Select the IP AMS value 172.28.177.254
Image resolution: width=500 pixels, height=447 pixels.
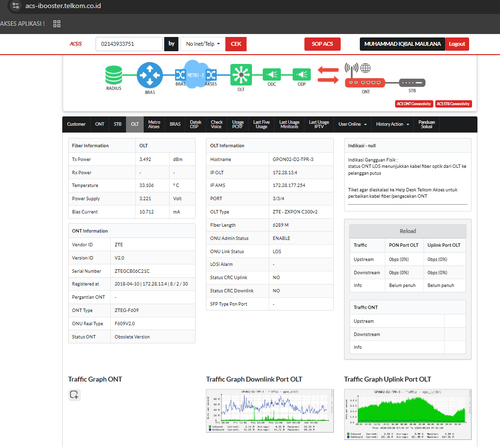click(289, 185)
